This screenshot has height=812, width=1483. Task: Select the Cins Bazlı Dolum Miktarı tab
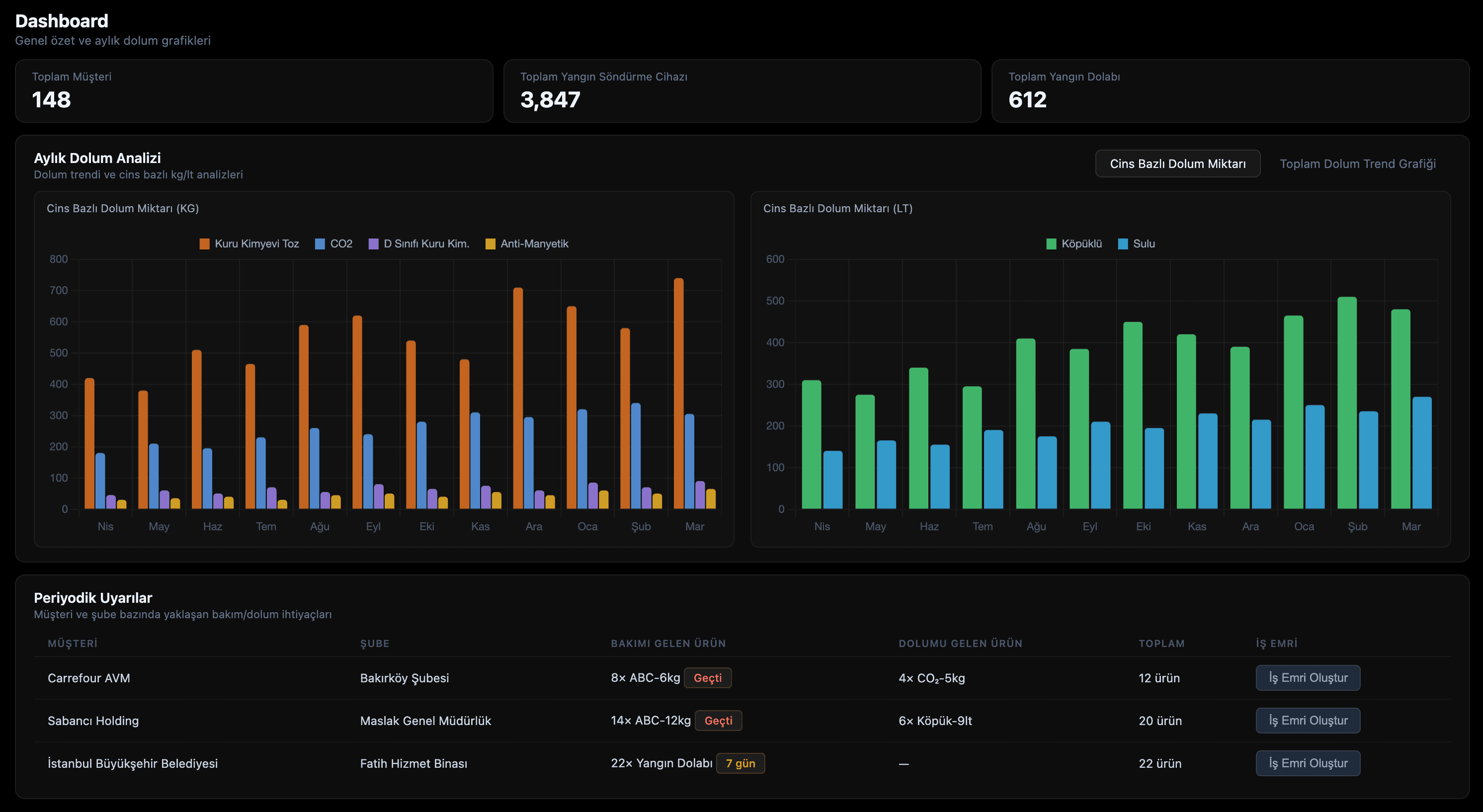[x=1177, y=163]
